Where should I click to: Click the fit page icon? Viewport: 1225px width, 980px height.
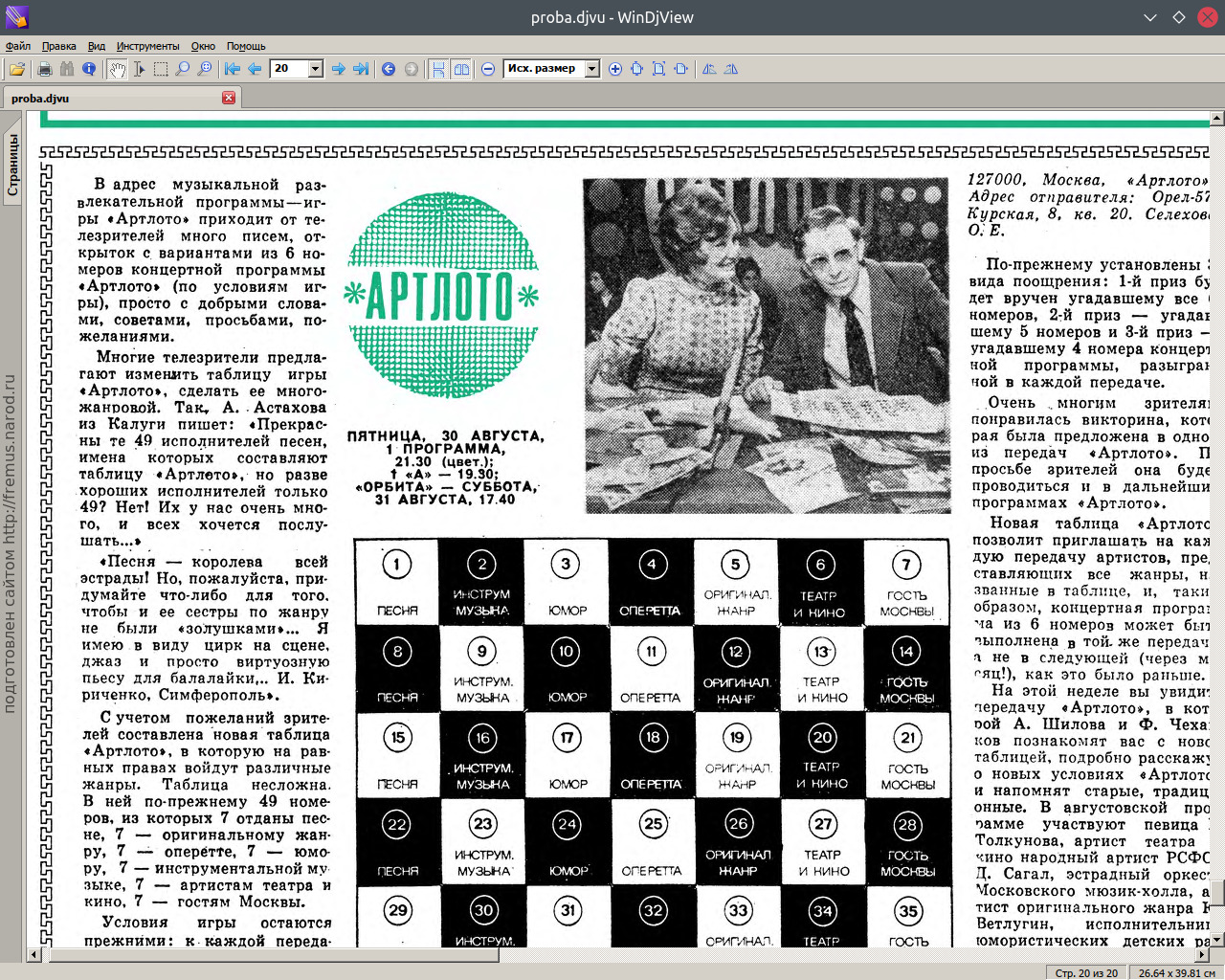coord(658,69)
